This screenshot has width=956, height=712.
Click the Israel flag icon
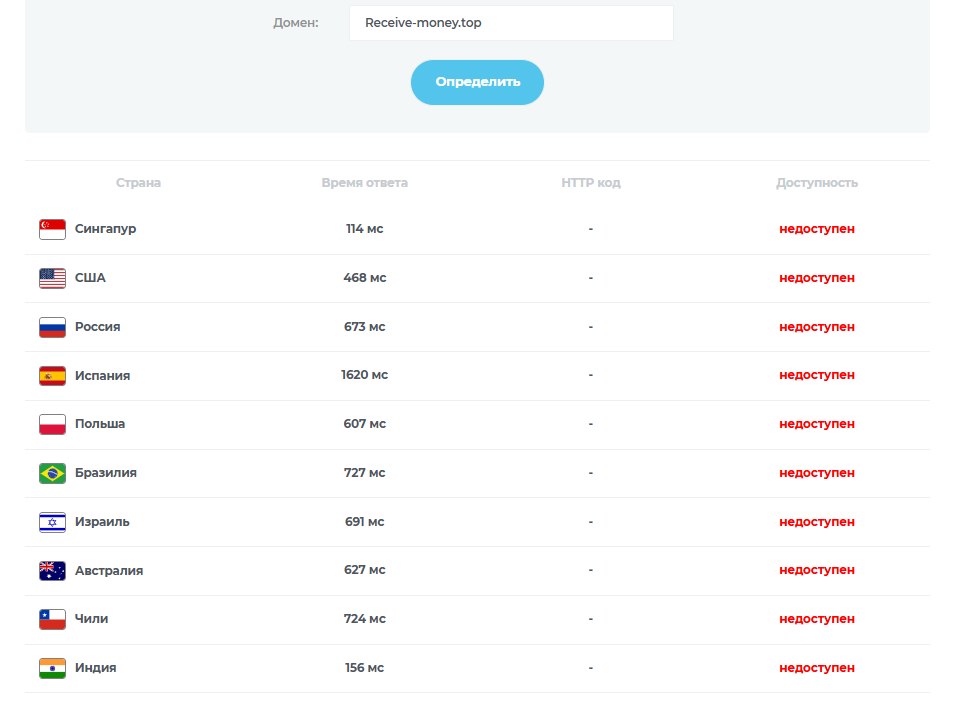(52, 522)
